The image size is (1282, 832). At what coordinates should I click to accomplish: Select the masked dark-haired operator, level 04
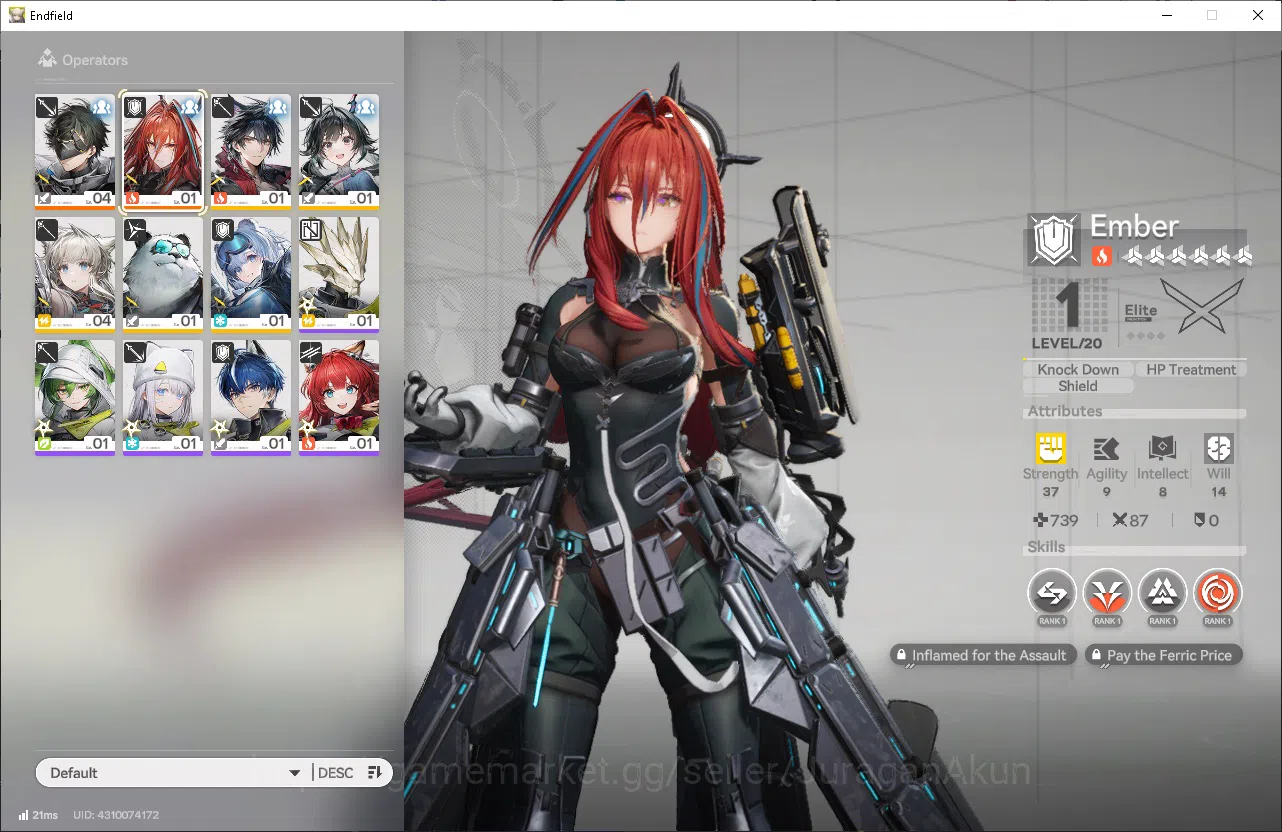(75, 152)
